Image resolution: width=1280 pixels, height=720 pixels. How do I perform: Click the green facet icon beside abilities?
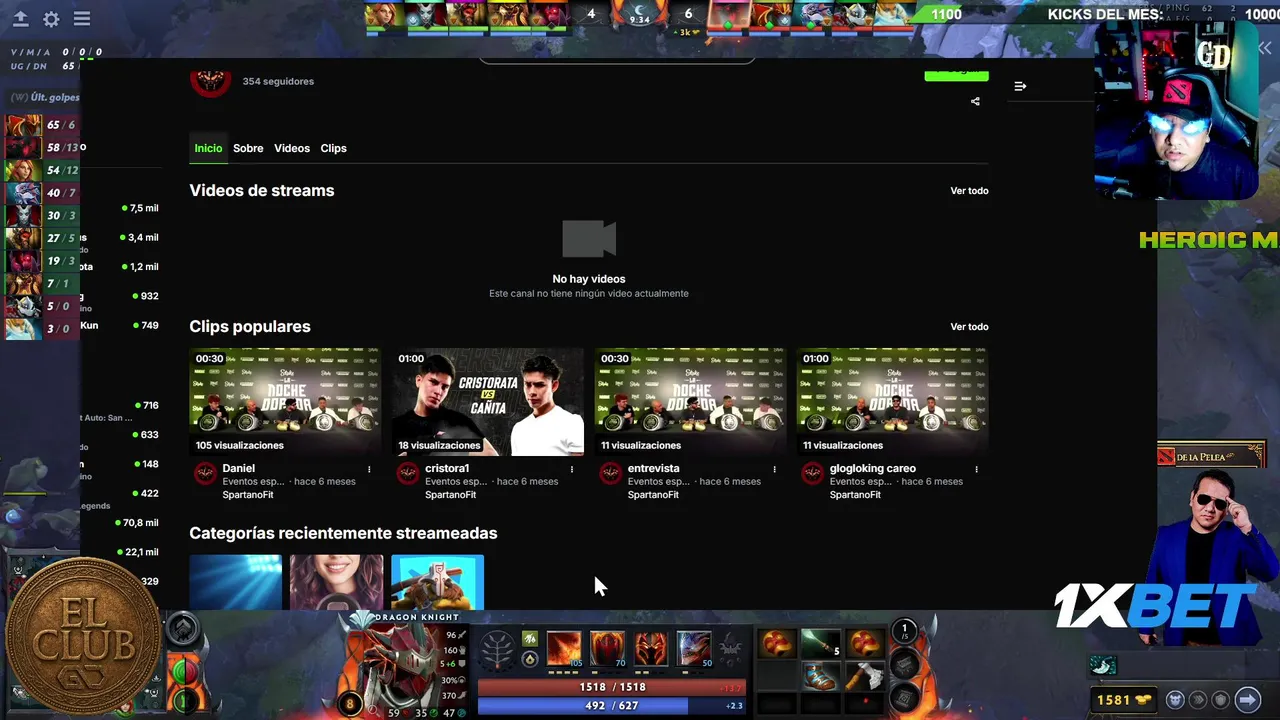coord(530,639)
